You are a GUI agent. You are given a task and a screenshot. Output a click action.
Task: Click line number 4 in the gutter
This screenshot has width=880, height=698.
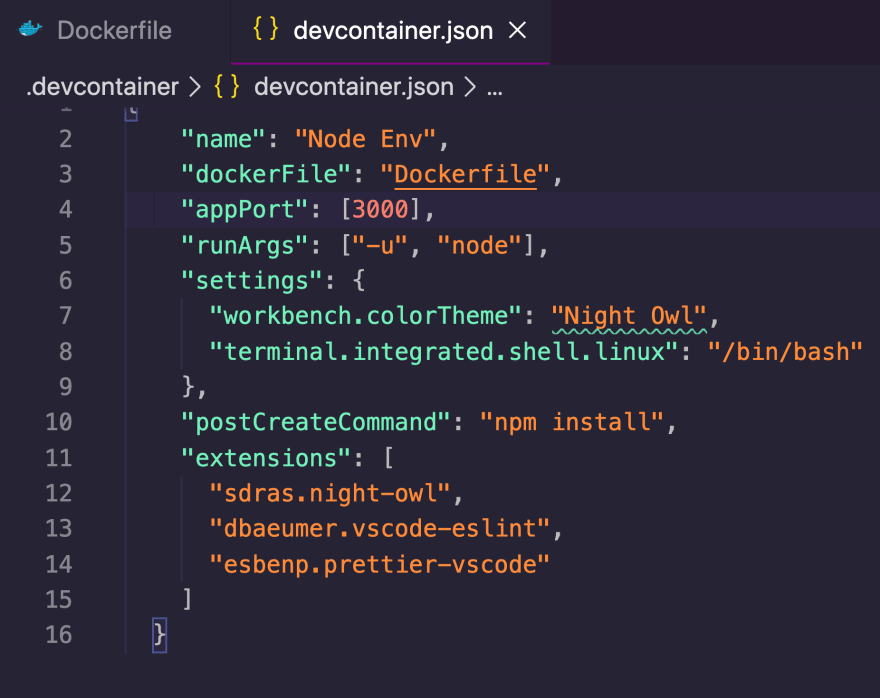[66, 210]
